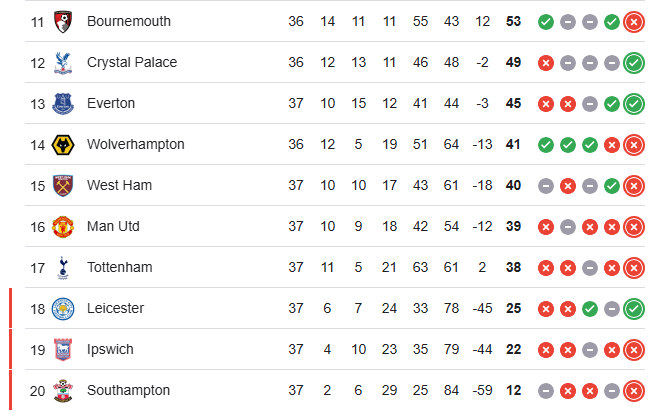Click the Wolverhampton wolf crest
Viewport: 671px width, 420px height.
(64, 144)
